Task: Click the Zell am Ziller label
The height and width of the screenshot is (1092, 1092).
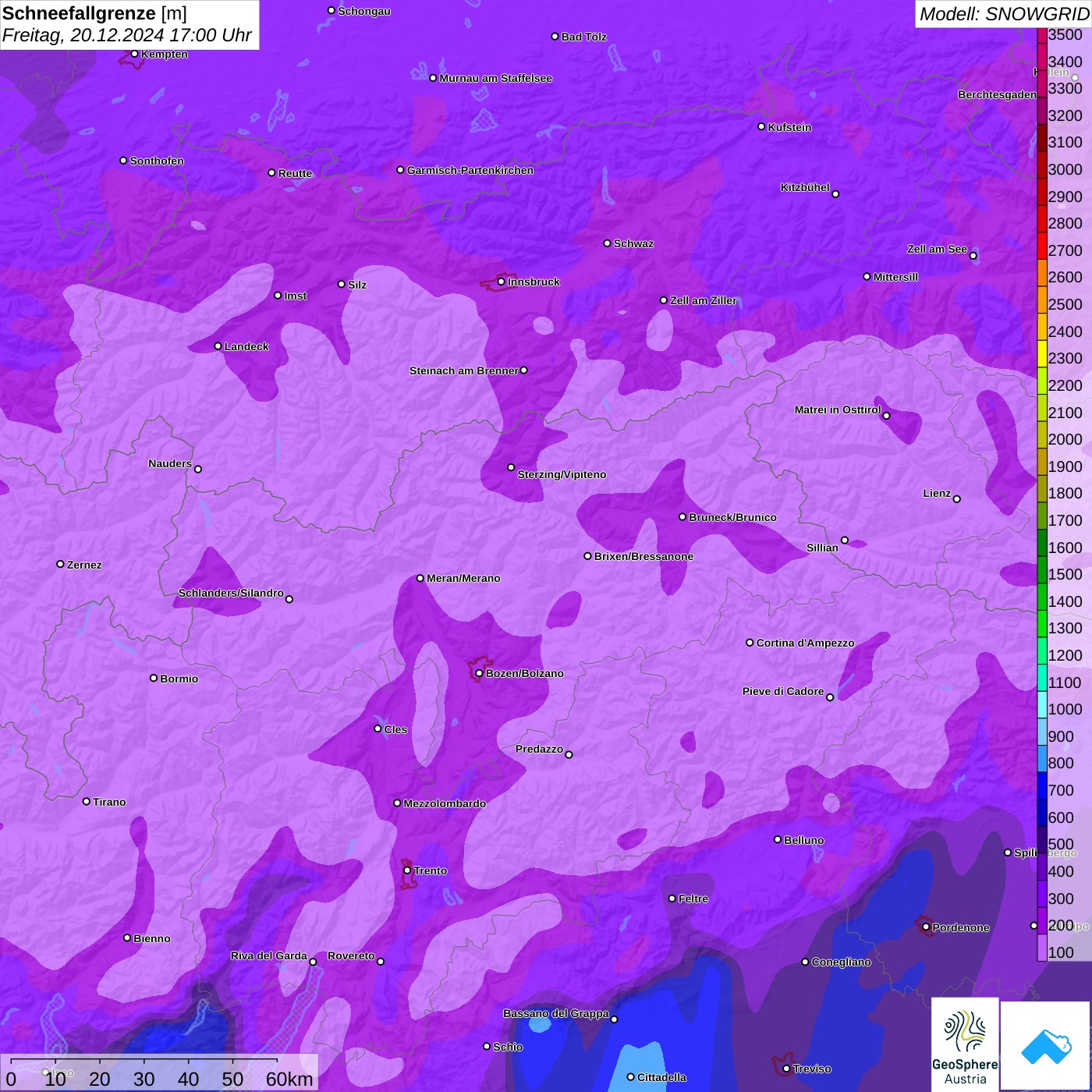Action: tap(704, 300)
